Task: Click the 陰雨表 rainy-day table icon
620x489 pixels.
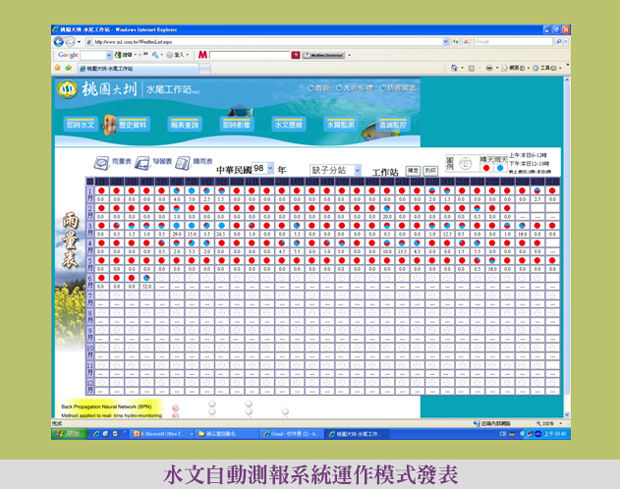Action: click(143, 161)
